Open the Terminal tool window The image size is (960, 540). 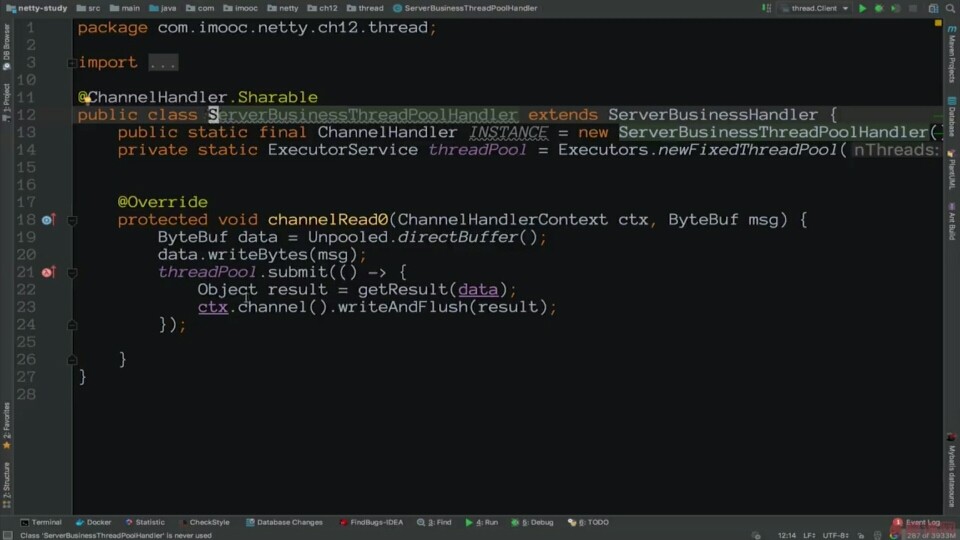pyautogui.click(x=41, y=522)
